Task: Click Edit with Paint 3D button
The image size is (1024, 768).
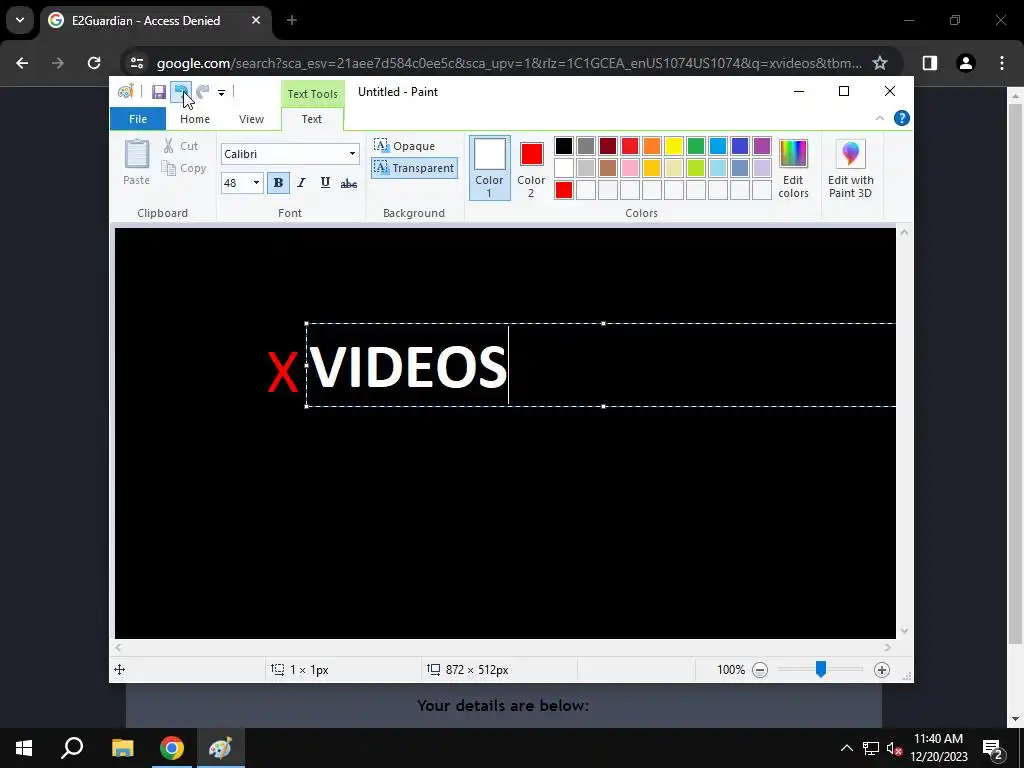Action: 850,168
